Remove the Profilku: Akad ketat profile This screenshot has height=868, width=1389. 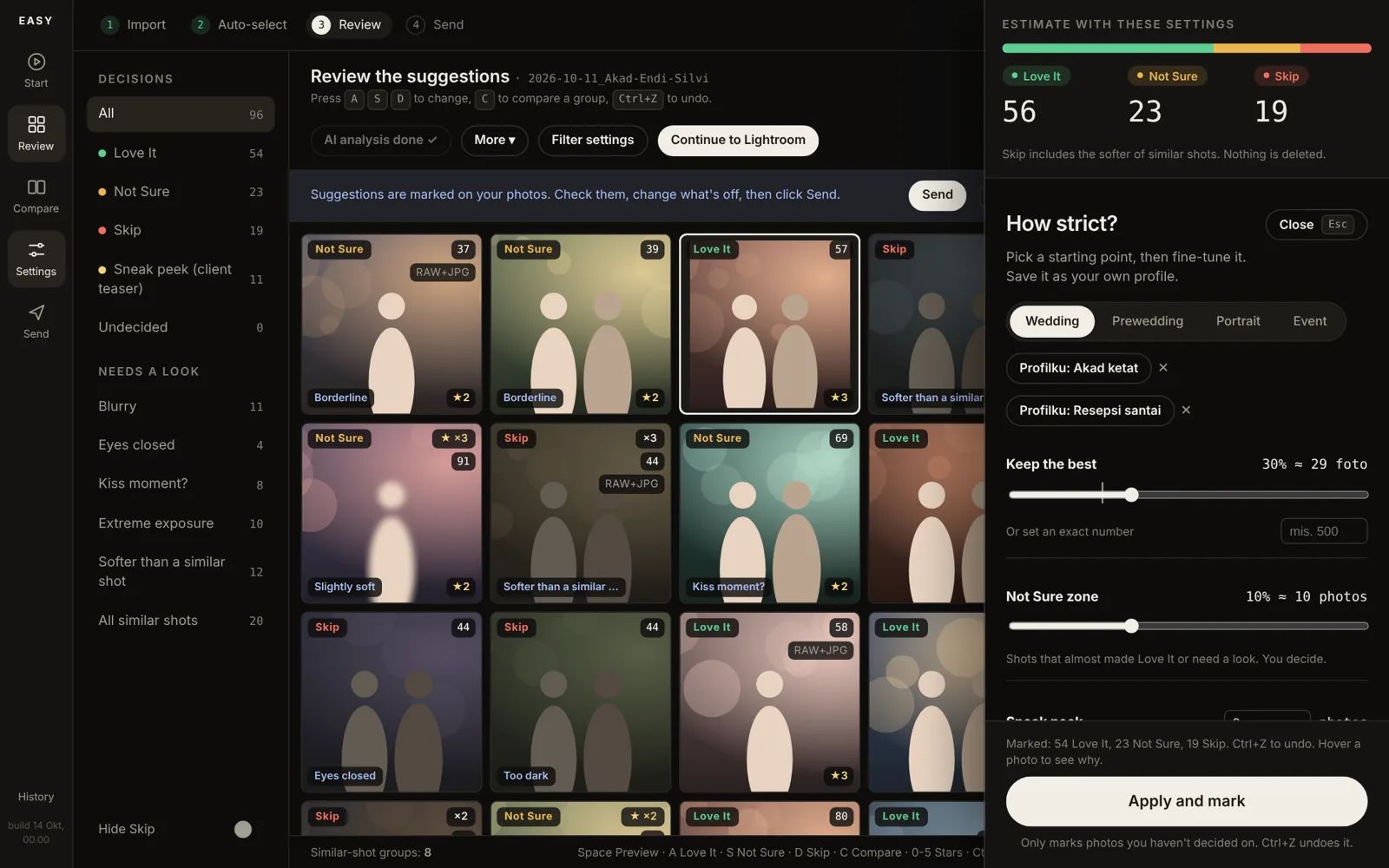point(1163,368)
